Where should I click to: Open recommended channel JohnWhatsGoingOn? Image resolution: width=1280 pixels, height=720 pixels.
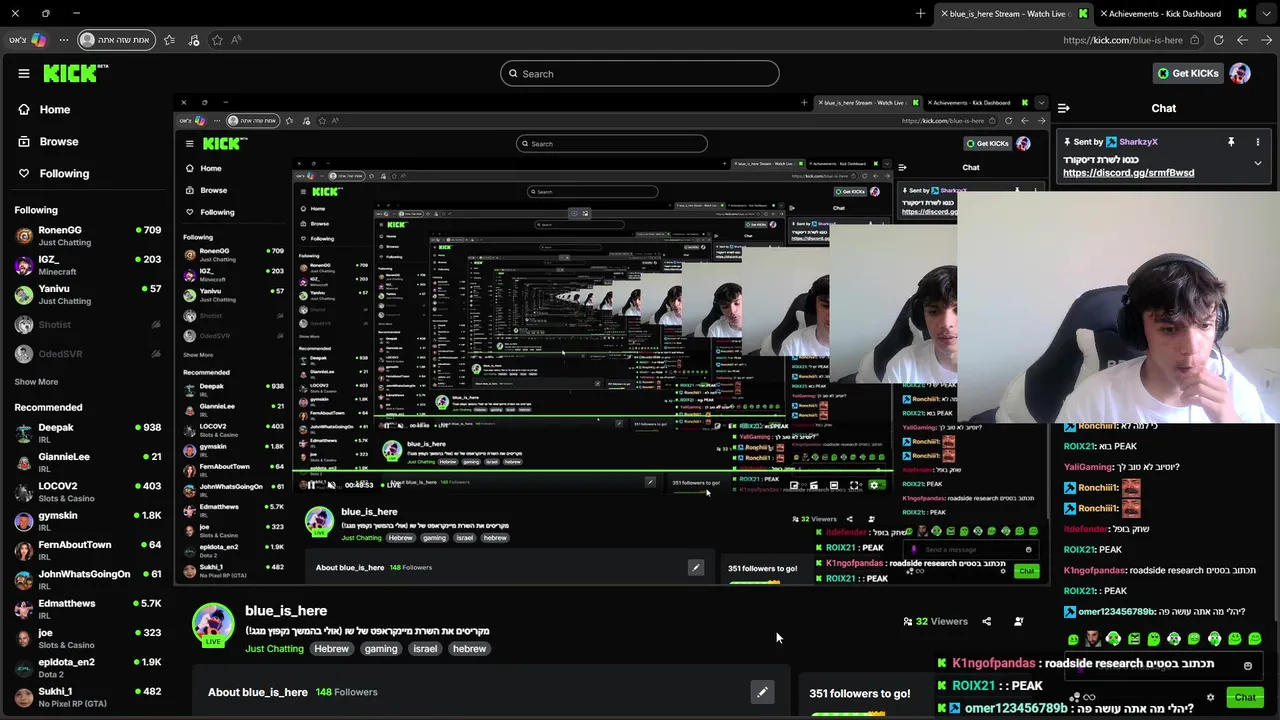pos(88,580)
